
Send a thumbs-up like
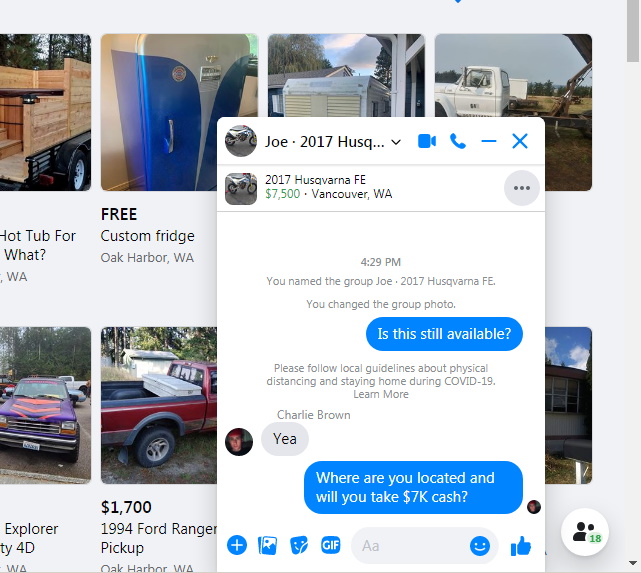(521, 546)
